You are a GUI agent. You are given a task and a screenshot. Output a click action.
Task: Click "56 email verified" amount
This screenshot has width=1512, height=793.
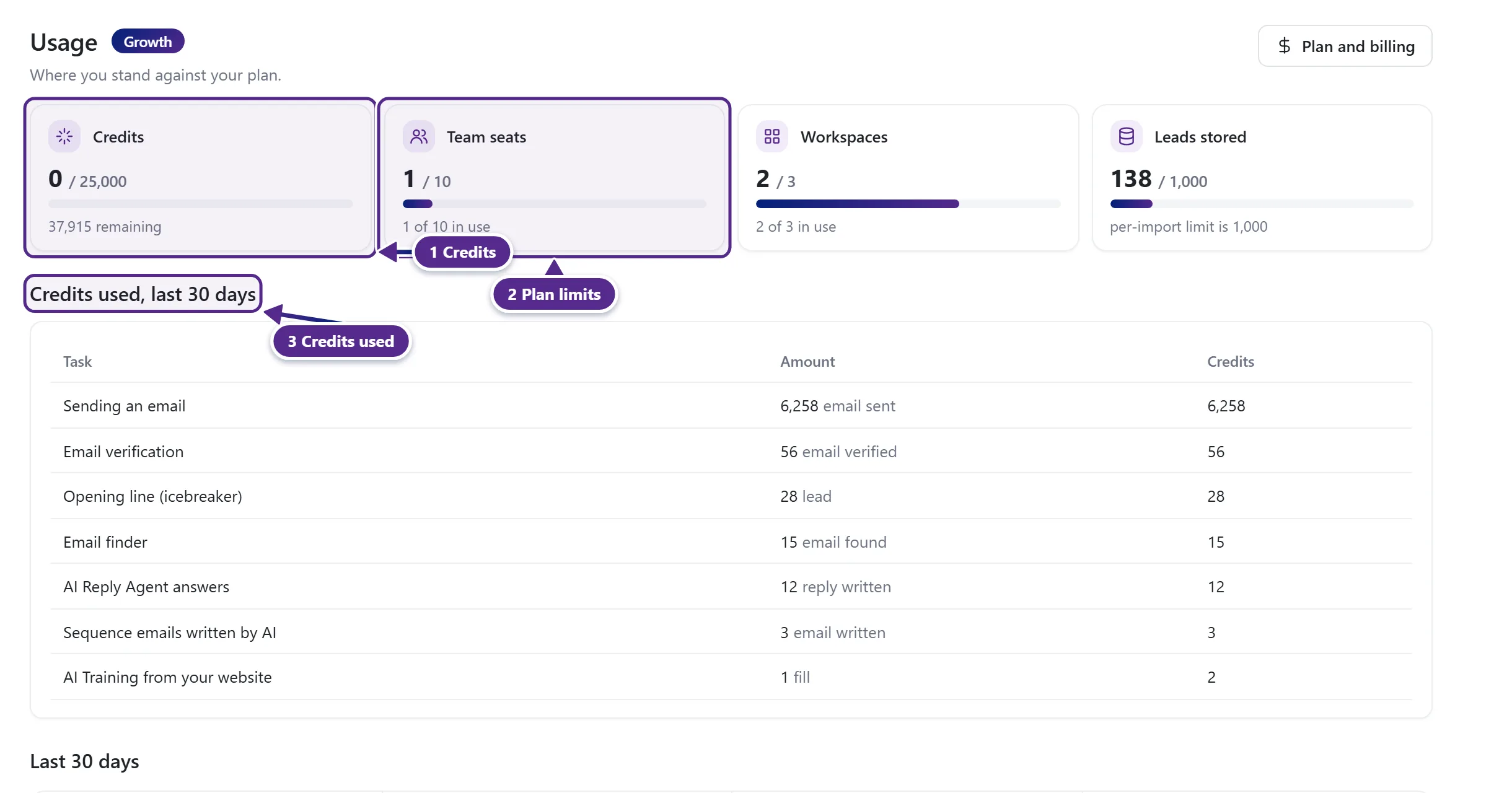click(838, 452)
